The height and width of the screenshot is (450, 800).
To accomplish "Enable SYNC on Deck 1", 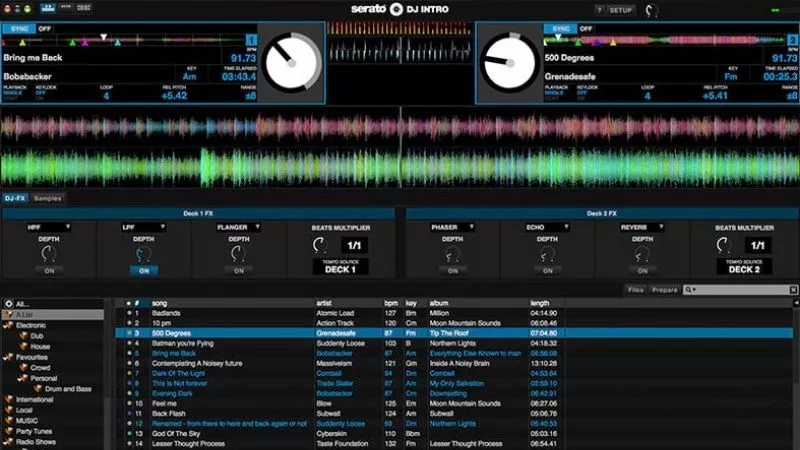I will pyautogui.click(x=19, y=29).
